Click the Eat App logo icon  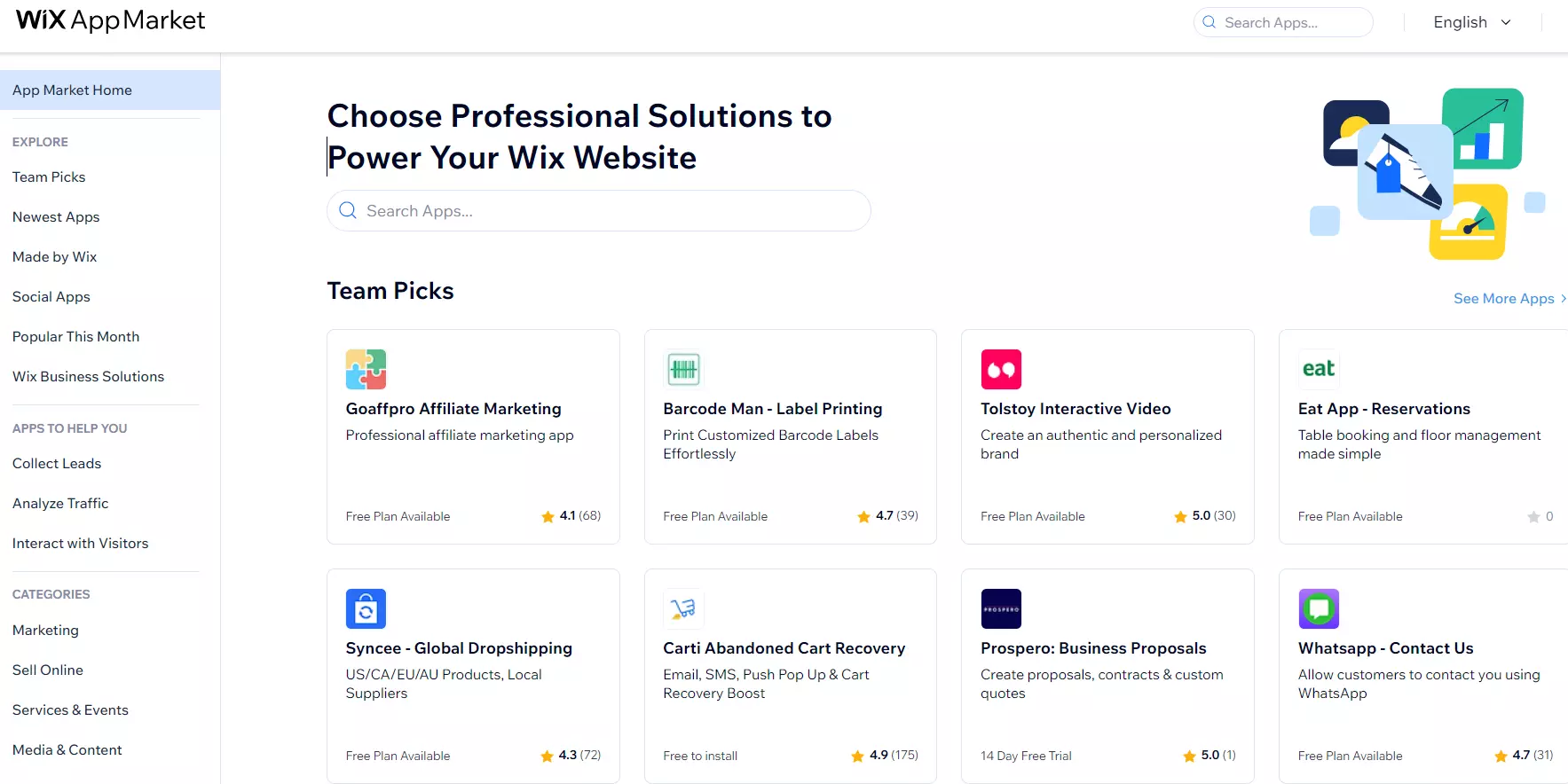(1318, 369)
